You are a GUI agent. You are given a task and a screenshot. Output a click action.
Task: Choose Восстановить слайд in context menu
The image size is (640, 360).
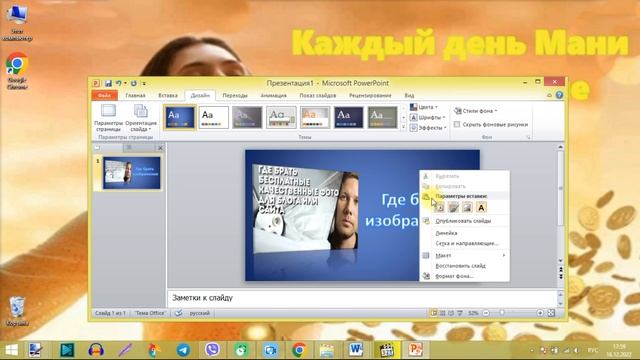click(x=464, y=266)
